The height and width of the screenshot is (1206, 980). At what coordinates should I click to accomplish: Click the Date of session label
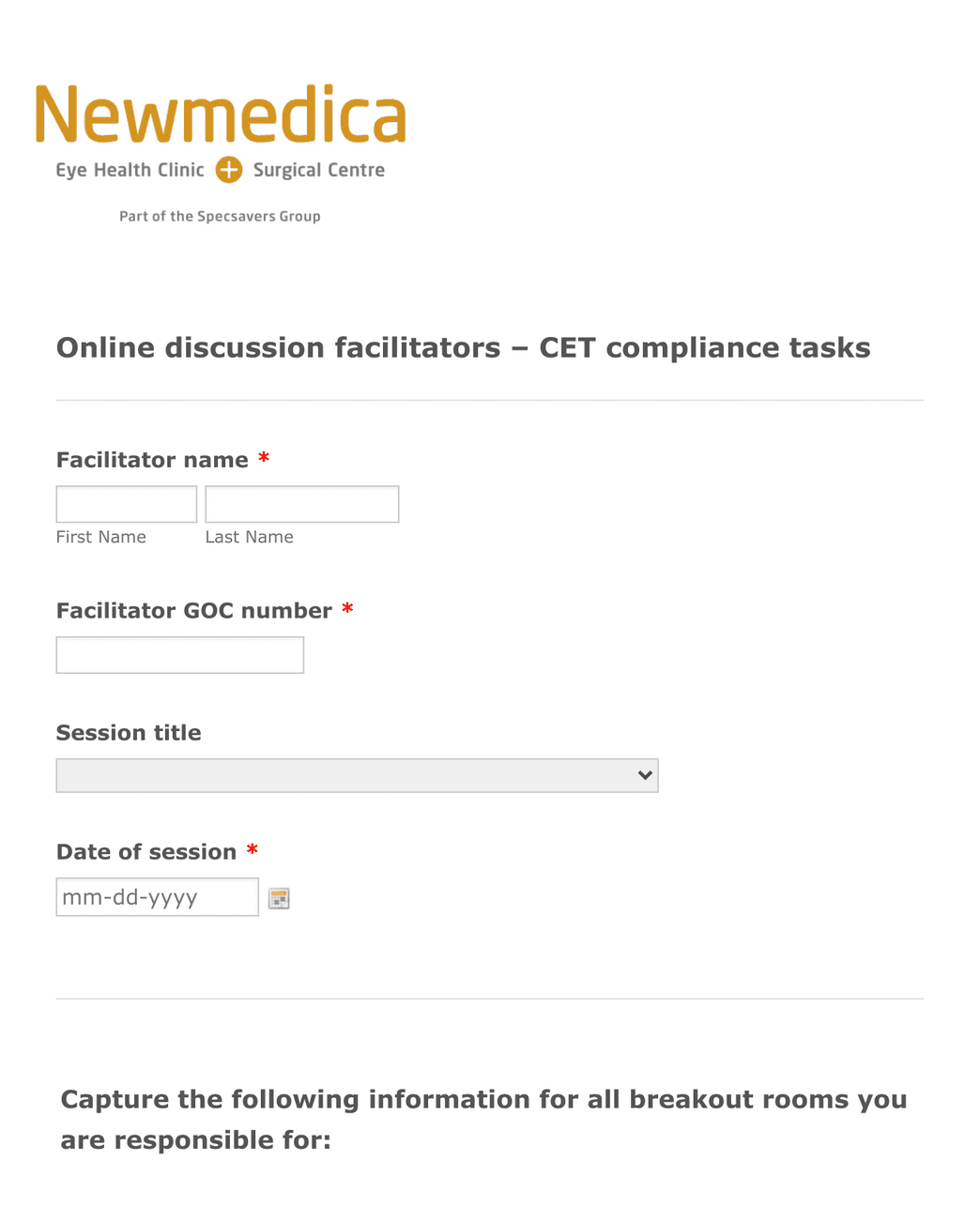146,851
